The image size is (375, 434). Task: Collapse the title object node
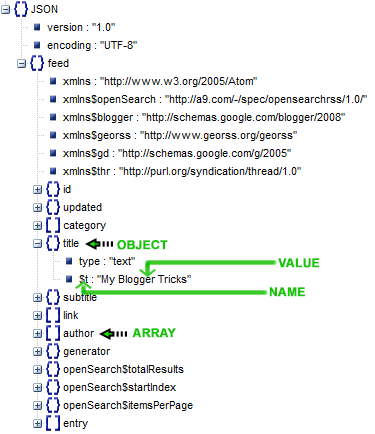pyautogui.click(x=38, y=244)
